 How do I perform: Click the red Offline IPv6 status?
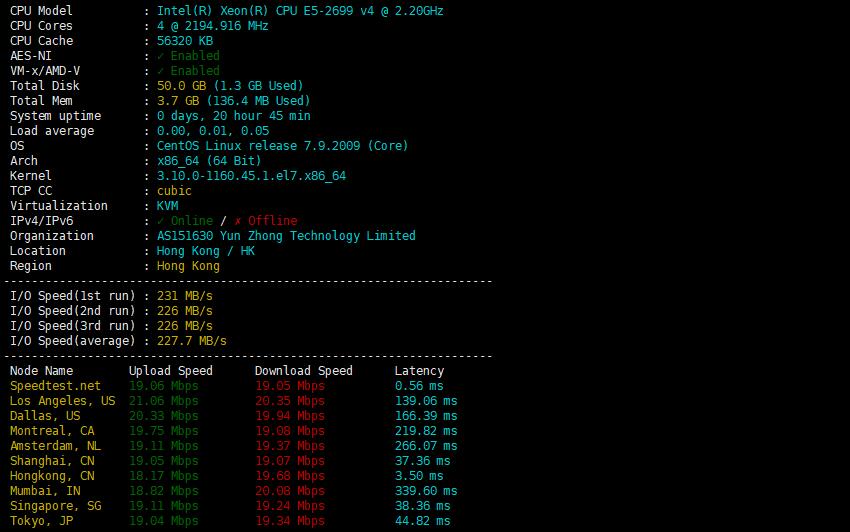click(x=266, y=221)
